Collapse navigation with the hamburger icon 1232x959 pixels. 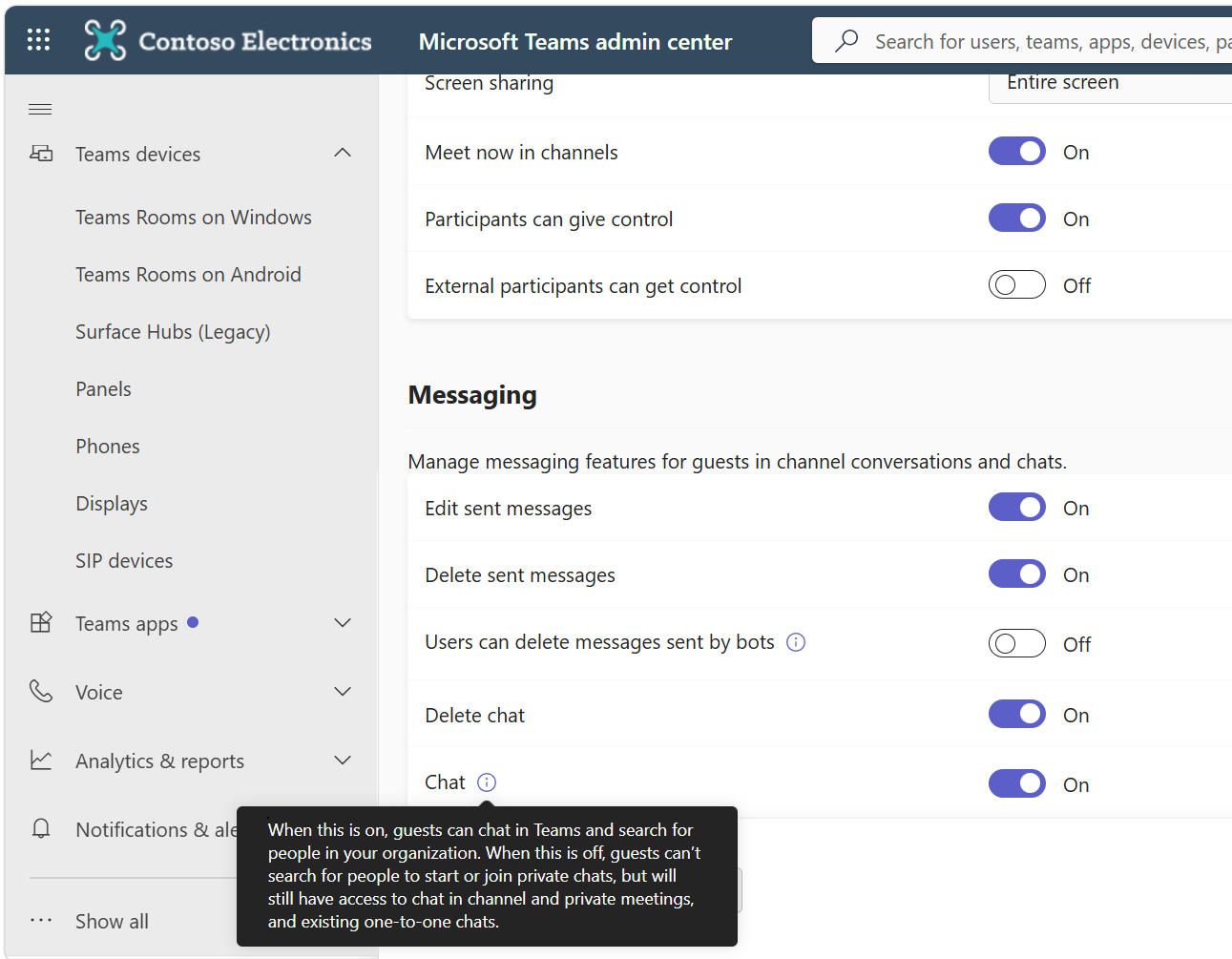tap(40, 109)
